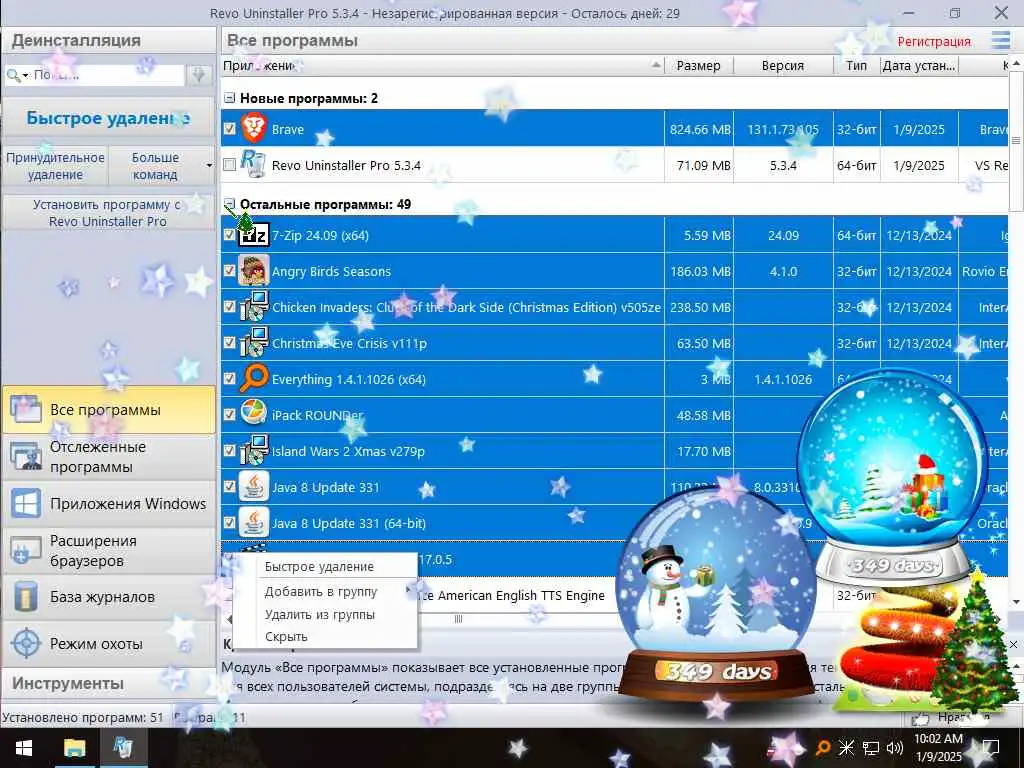Open the notification center icon
The height and width of the screenshot is (768, 1024).
click(x=991, y=748)
